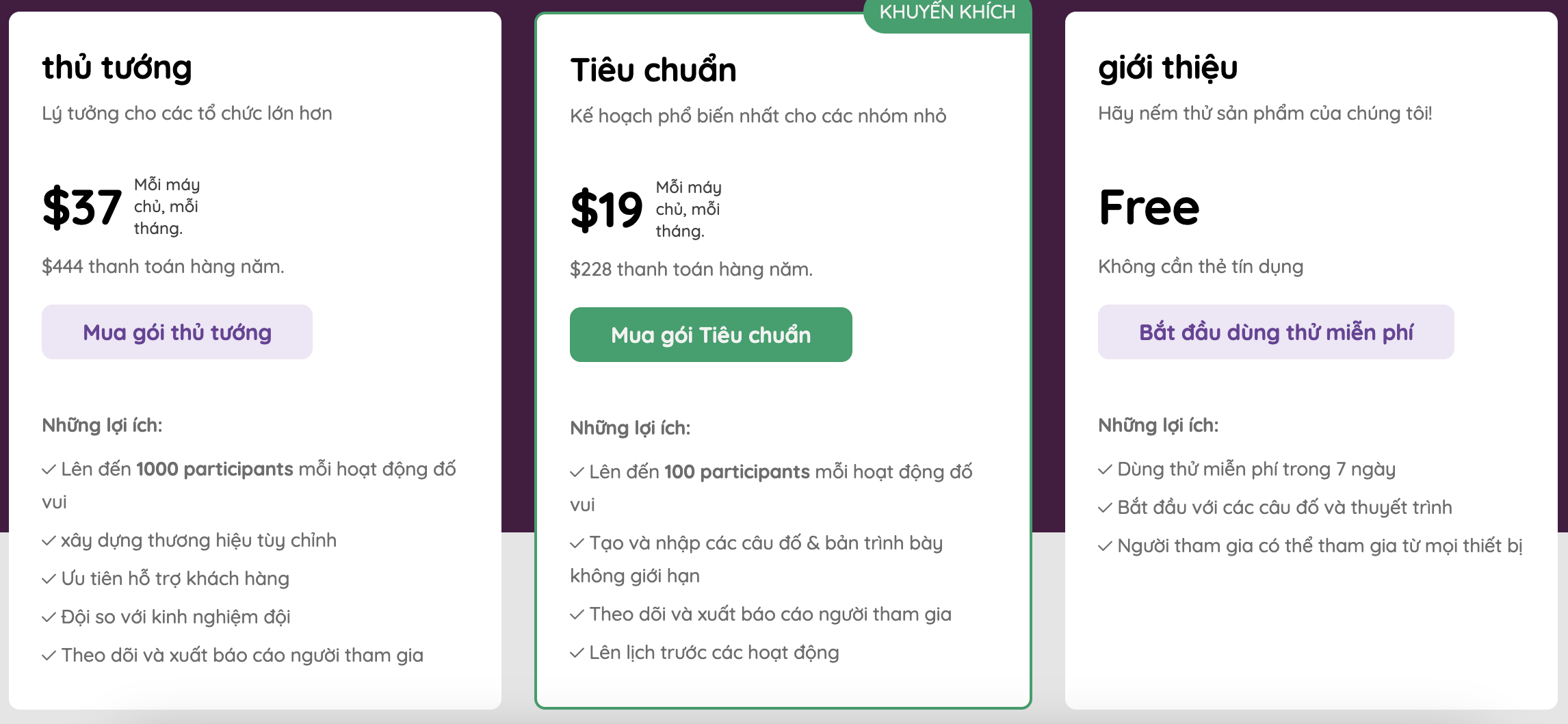Click the 'Tiêu chuẩn' plan heading
This screenshot has width=1568, height=724.
pos(653,70)
